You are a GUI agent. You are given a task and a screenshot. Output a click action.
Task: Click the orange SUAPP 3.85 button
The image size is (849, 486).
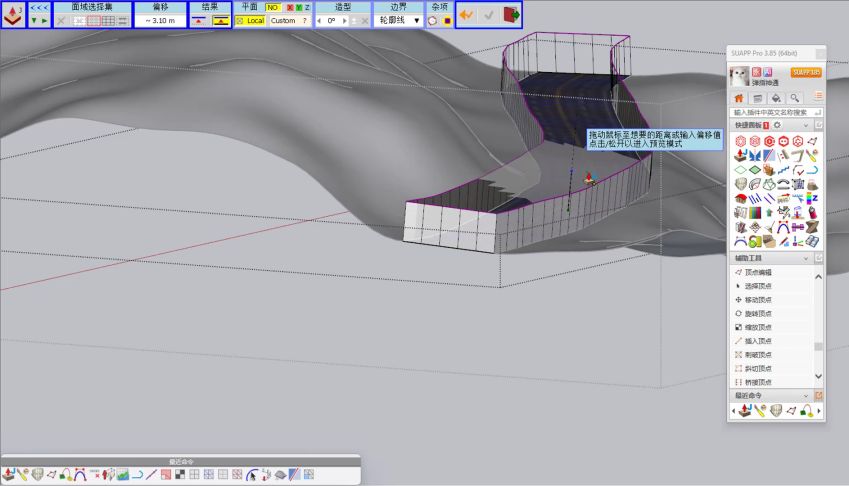click(806, 72)
